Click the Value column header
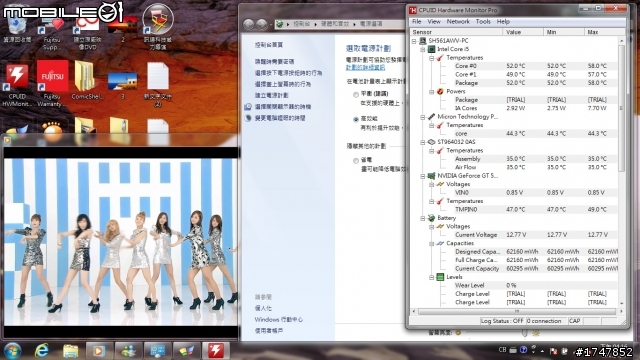The width and height of the screenshot is (640, 360). (x=523, y=32)
